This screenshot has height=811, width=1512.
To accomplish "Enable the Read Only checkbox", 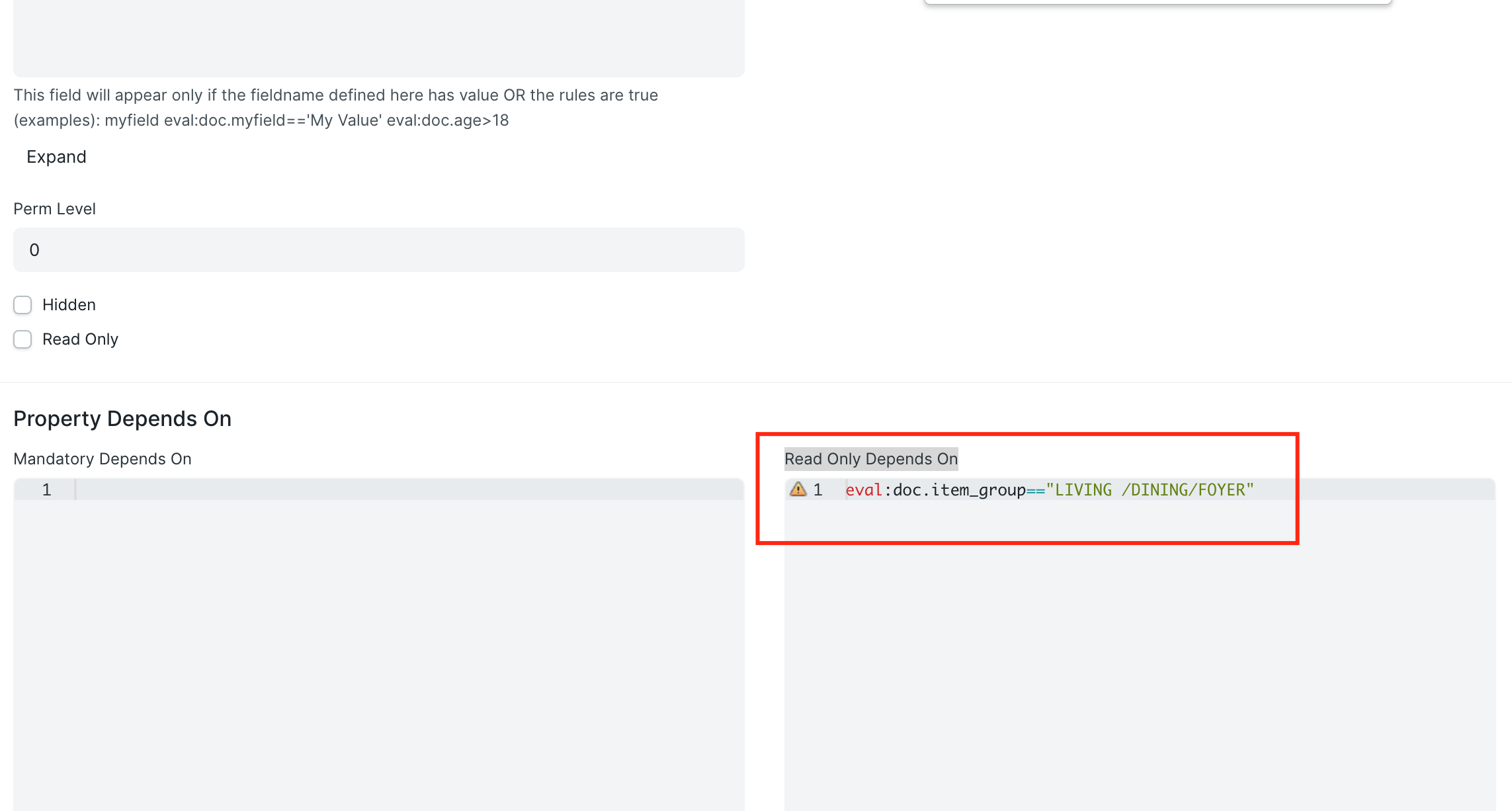I will (22, 339).
